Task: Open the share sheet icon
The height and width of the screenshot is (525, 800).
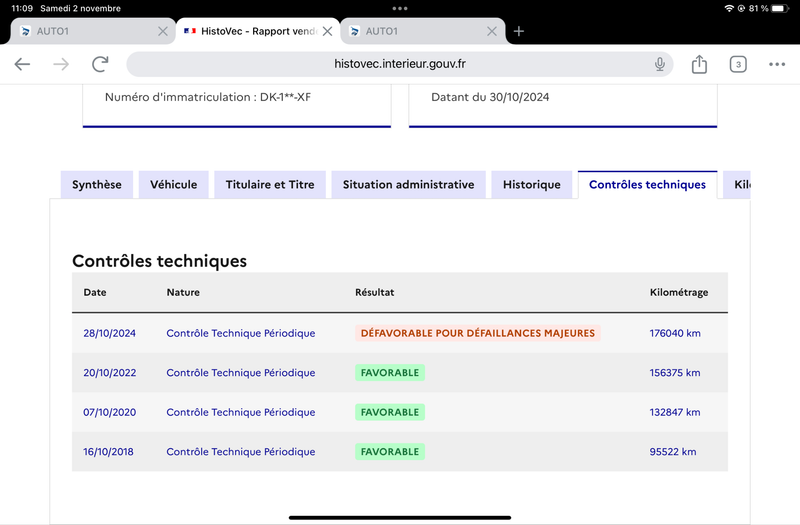Action: coord(699,64)
